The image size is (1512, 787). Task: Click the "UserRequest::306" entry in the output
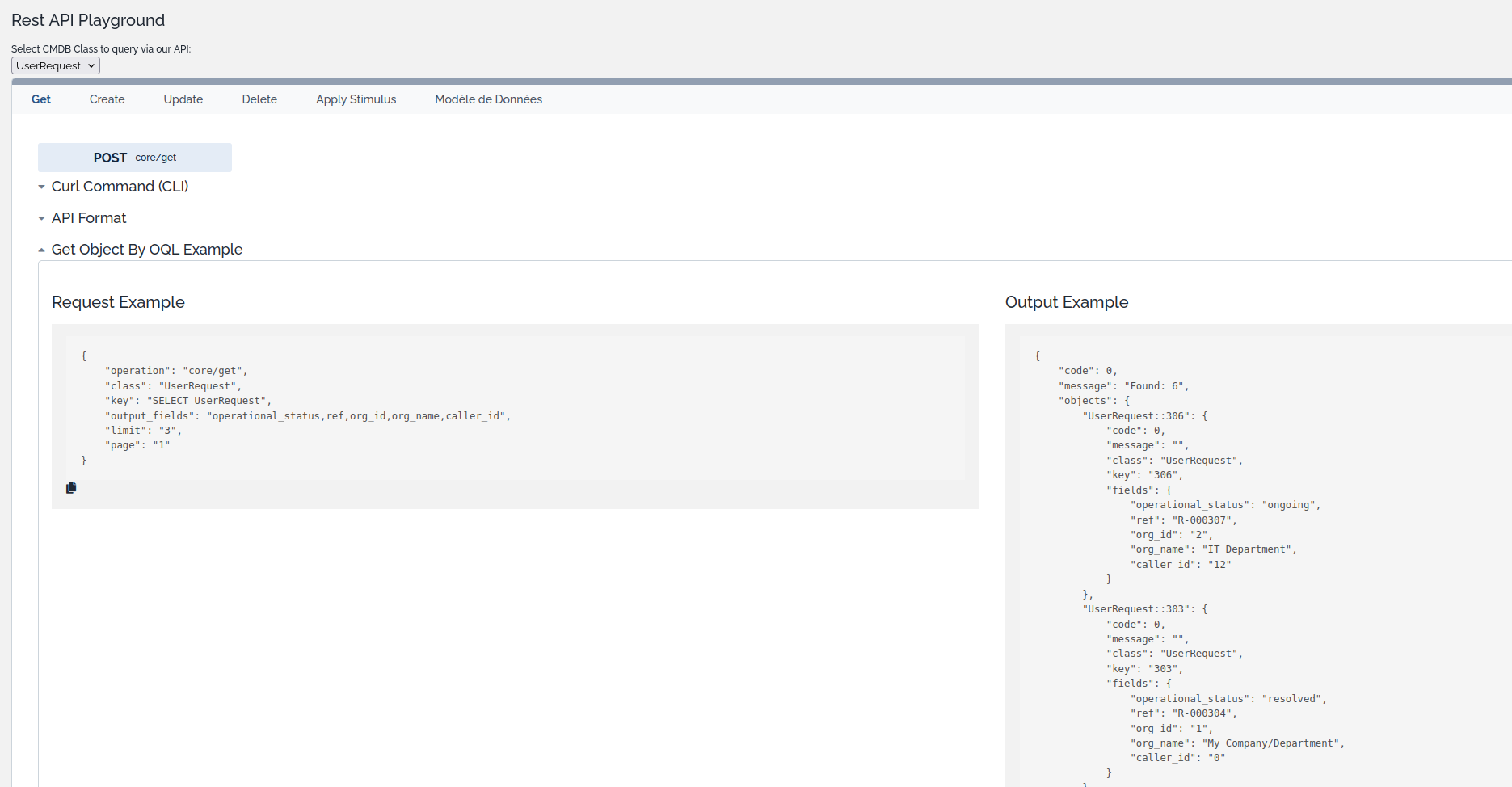point(1138,416)
